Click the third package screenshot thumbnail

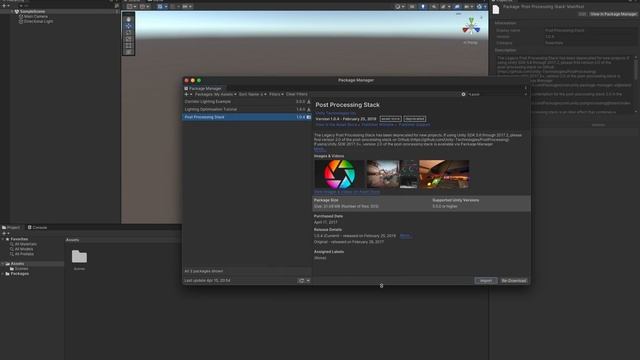click(x=444, y=174)
